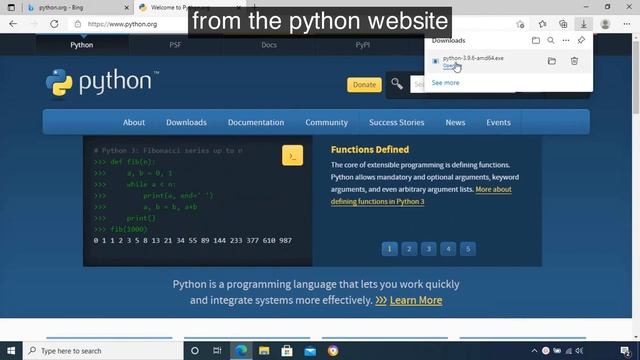
Task: Click Type here to search box
Action: (103, 351)
